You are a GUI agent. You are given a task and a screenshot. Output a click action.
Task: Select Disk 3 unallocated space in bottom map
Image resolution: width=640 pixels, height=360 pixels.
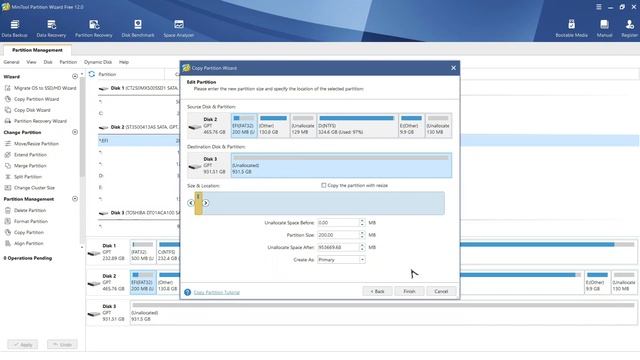tap(383, 313)
